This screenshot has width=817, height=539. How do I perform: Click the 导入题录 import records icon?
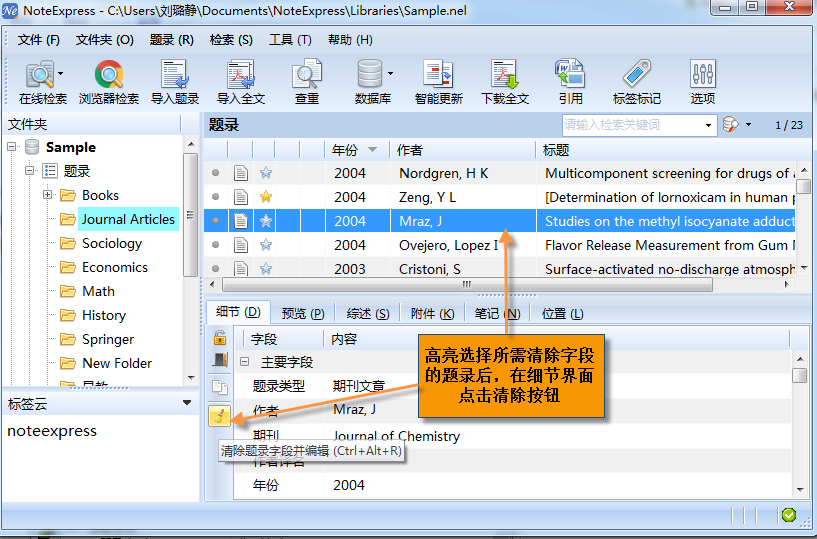click(x=175, y=75)
